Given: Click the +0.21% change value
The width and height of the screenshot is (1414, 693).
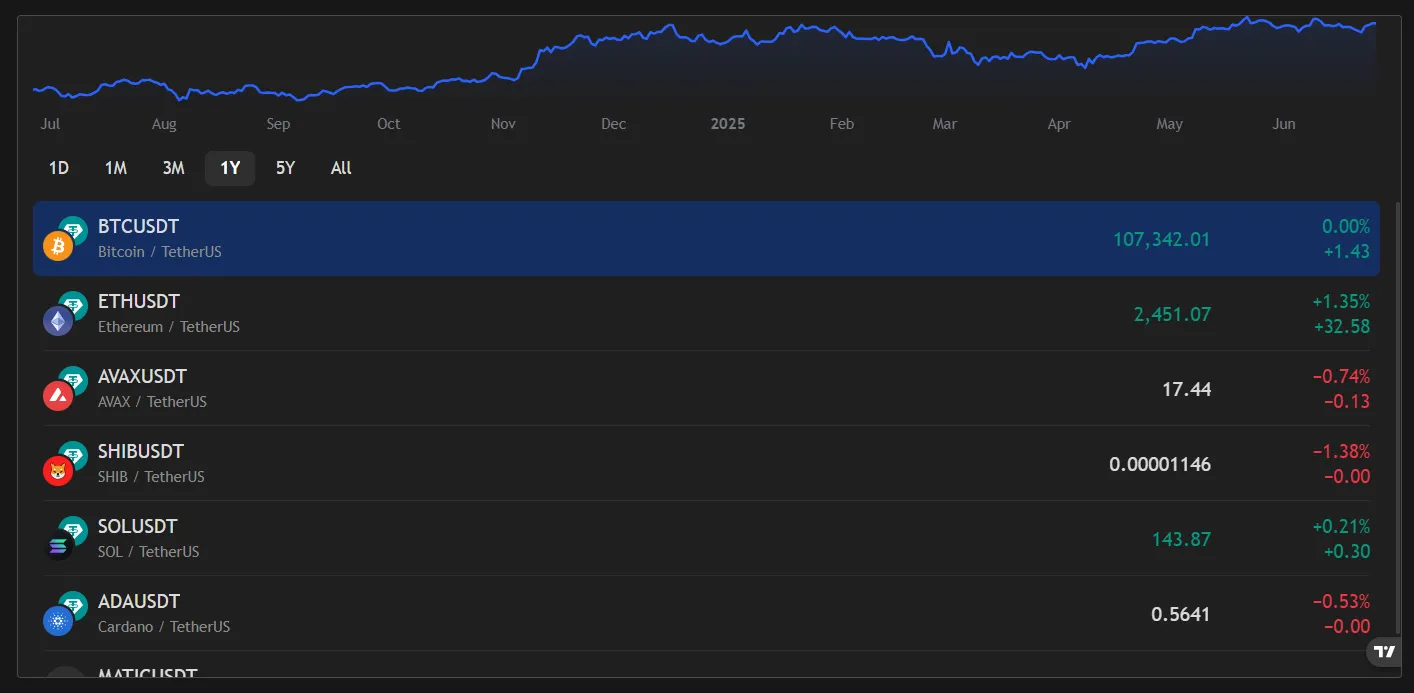Looking at the screenshot, I should [x=1341, y=526].
